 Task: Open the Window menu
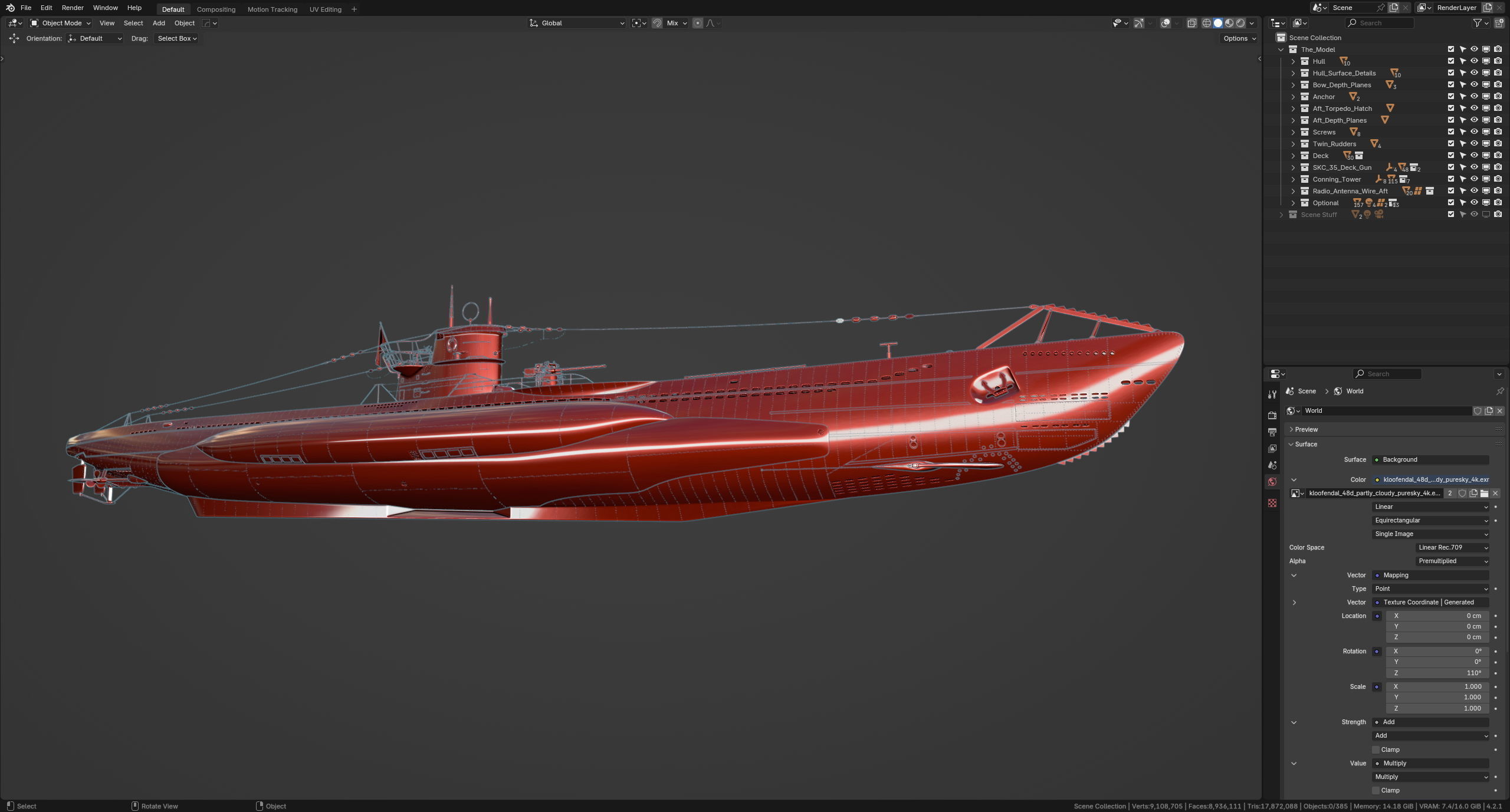(106, 8)
